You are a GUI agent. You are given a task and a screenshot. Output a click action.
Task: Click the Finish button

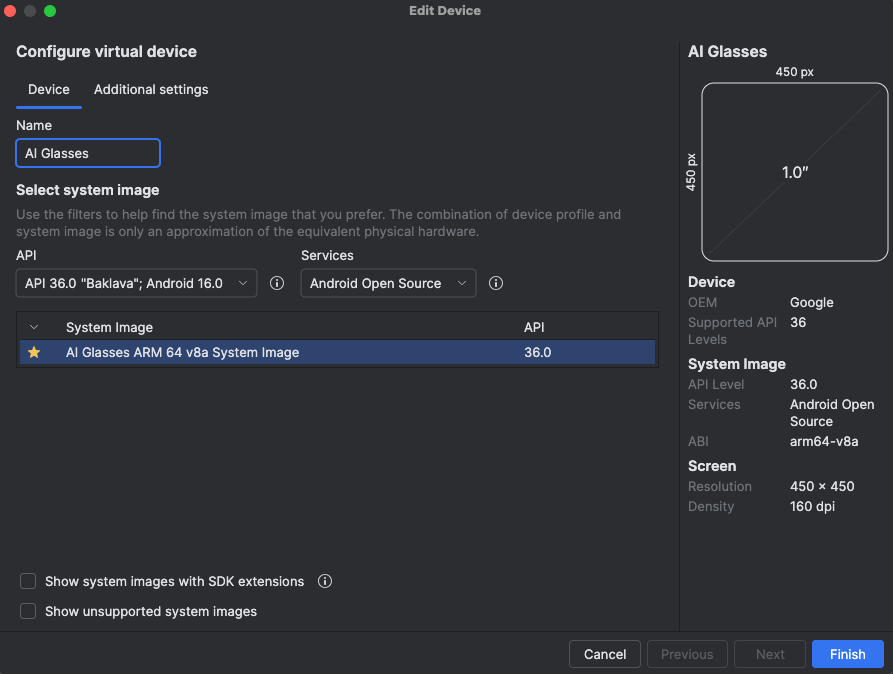[847, 653]
